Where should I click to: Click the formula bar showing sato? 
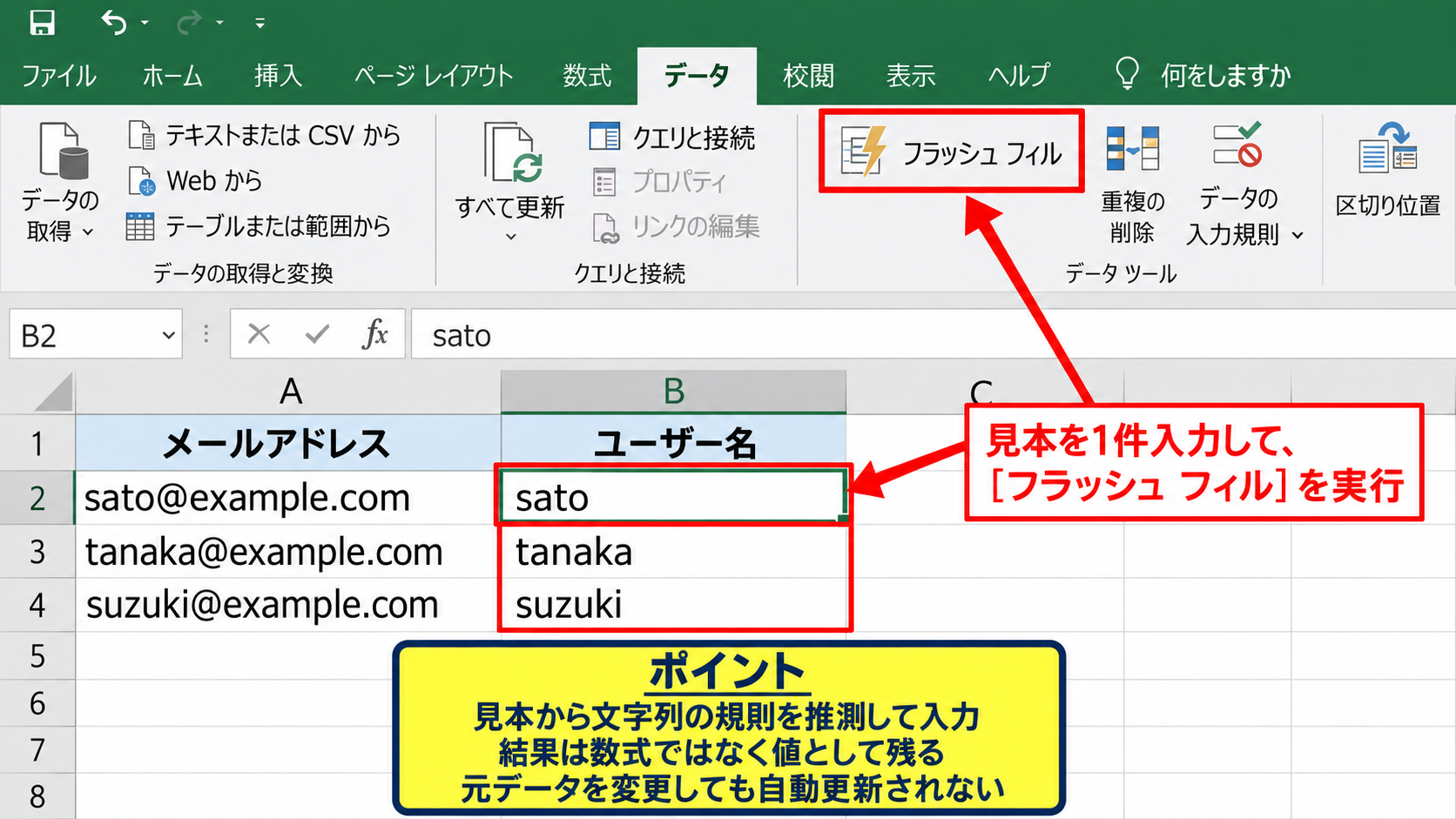pos(934,334)
